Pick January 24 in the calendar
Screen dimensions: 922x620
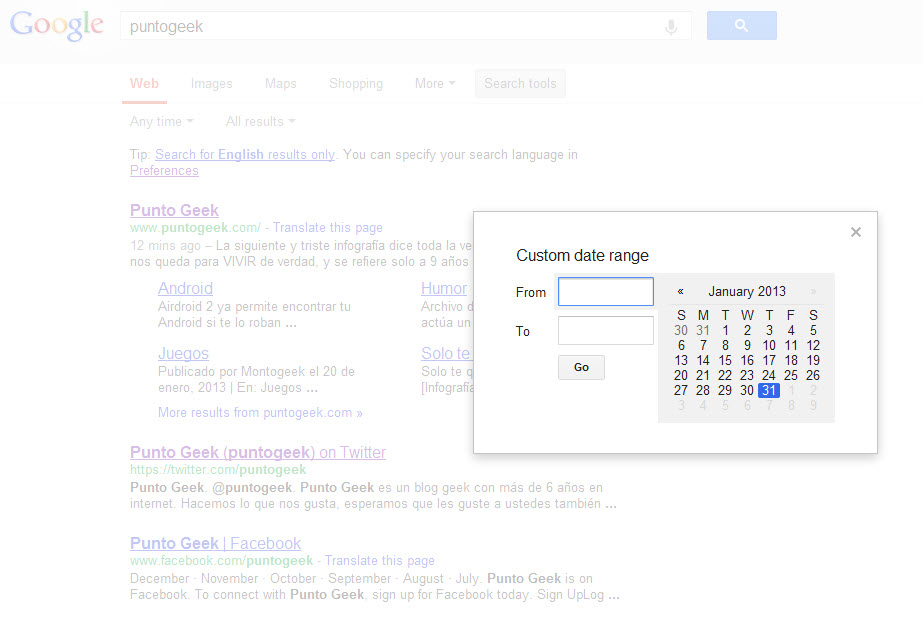click(769, 375)
